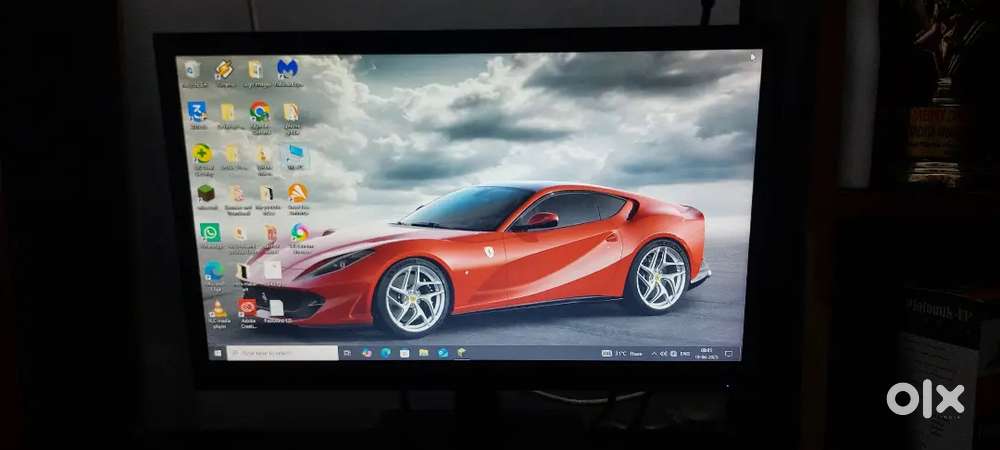Launch Adobe Creative Cloud shortcut
The image size is (1000, 450).
point(247,308)
